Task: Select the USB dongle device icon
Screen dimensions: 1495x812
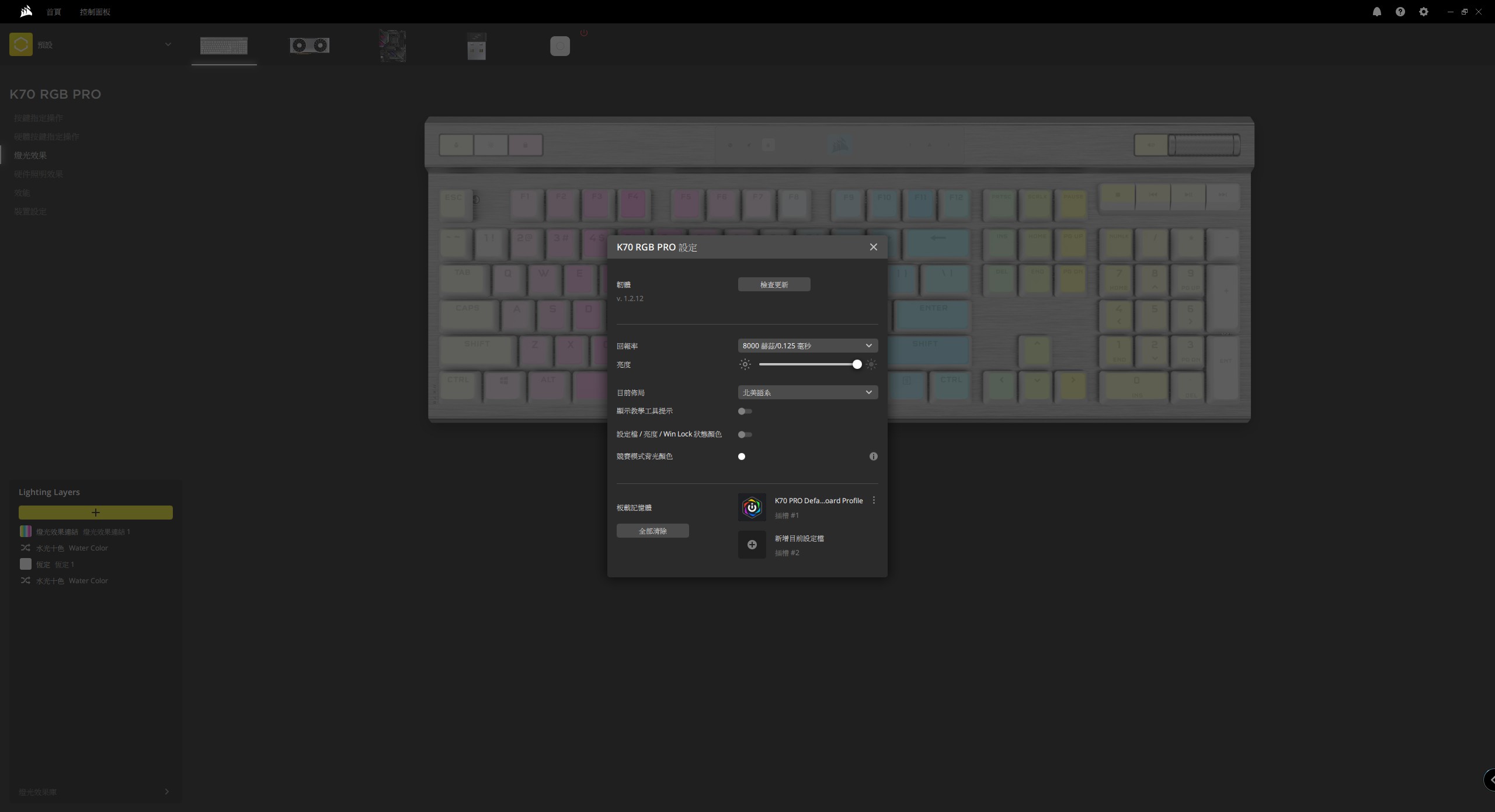Action: (x=476, y=46)
